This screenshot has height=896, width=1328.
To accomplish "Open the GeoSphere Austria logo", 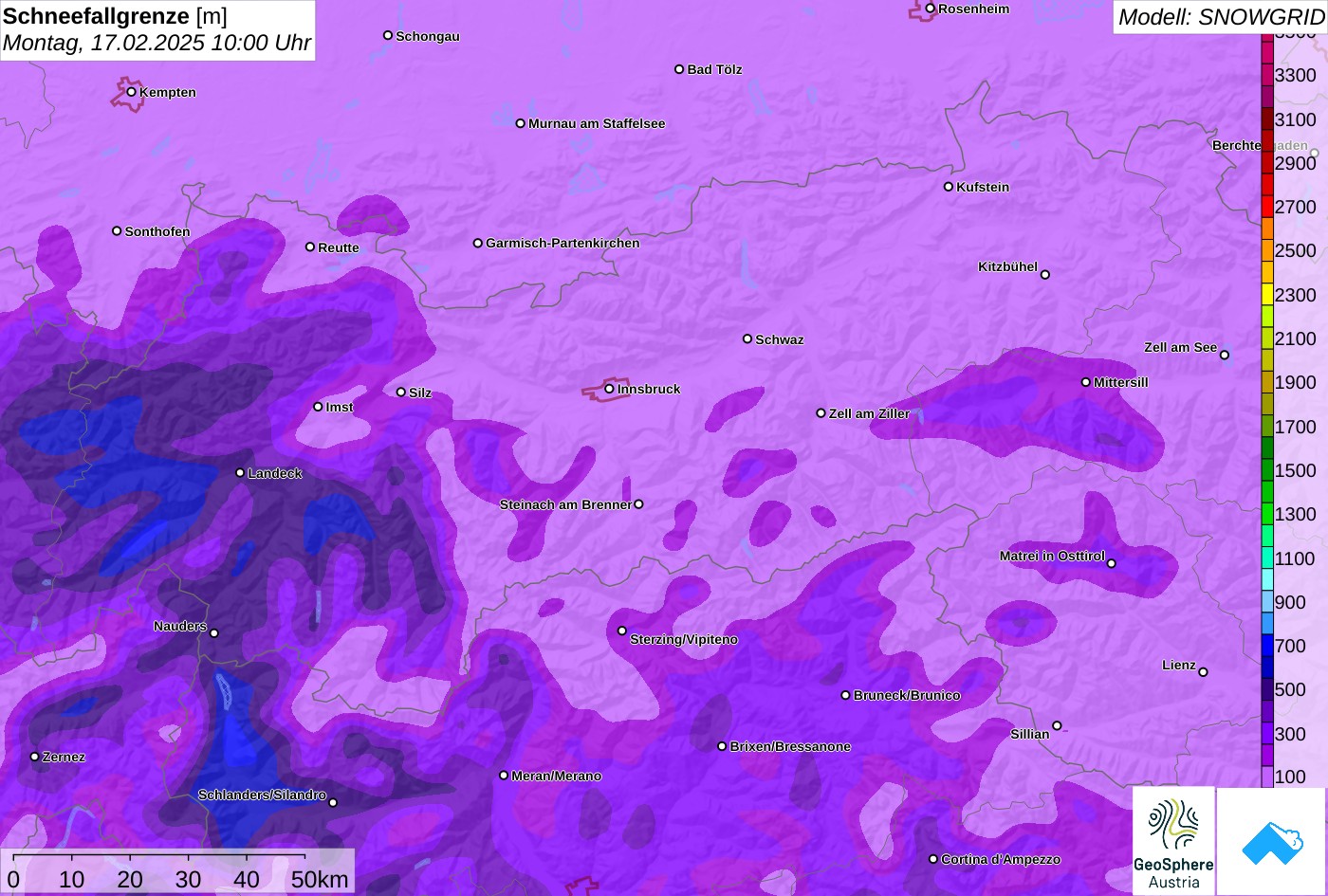I will pyautogui.click(x=1173, y=841).
